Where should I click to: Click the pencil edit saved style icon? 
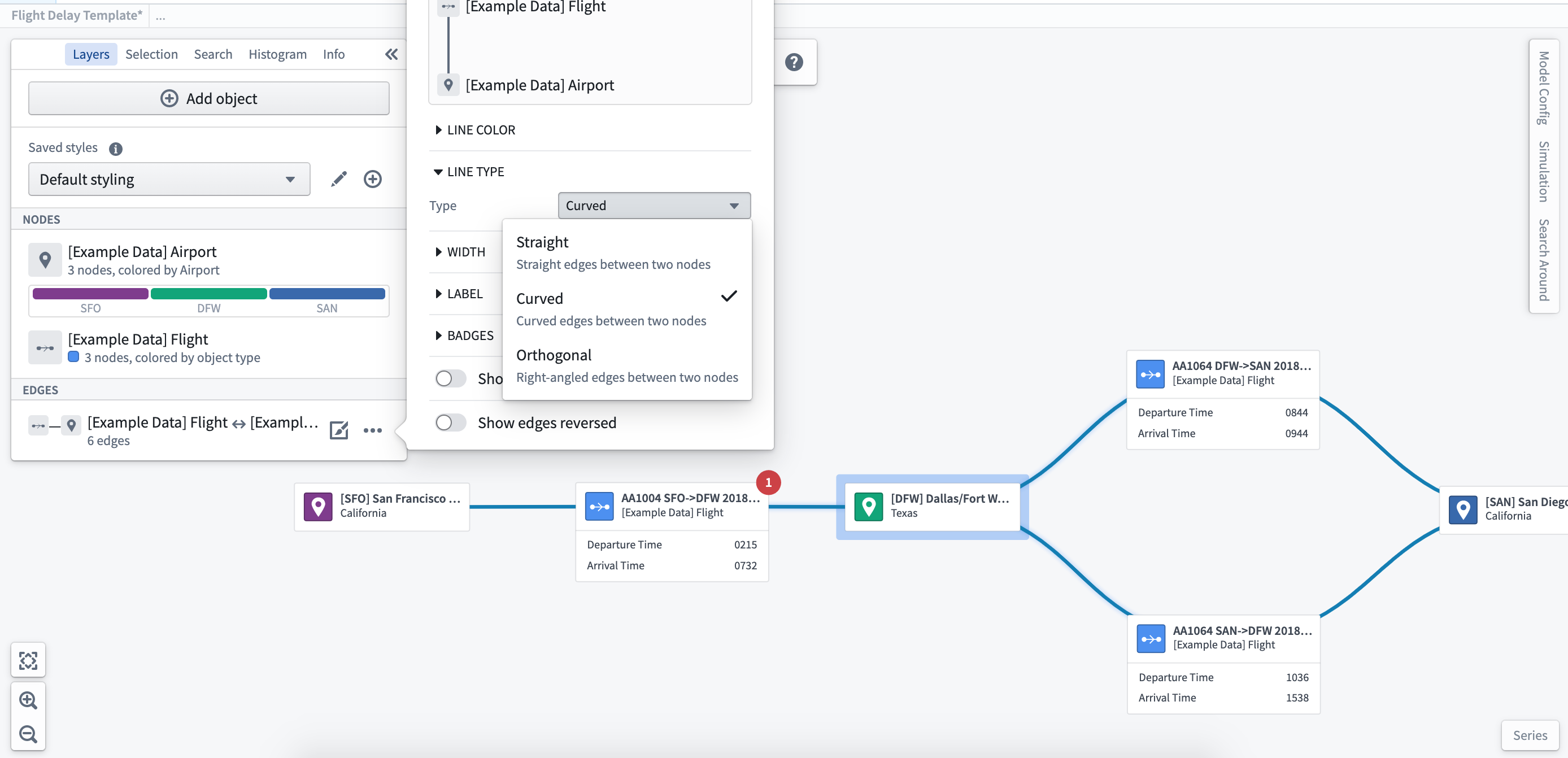(339, 179)
